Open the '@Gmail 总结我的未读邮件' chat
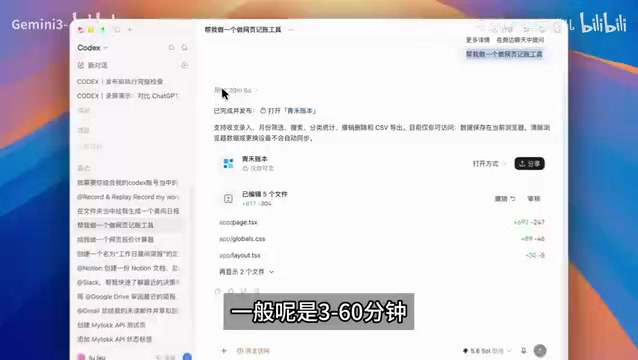 coord(127,311)
